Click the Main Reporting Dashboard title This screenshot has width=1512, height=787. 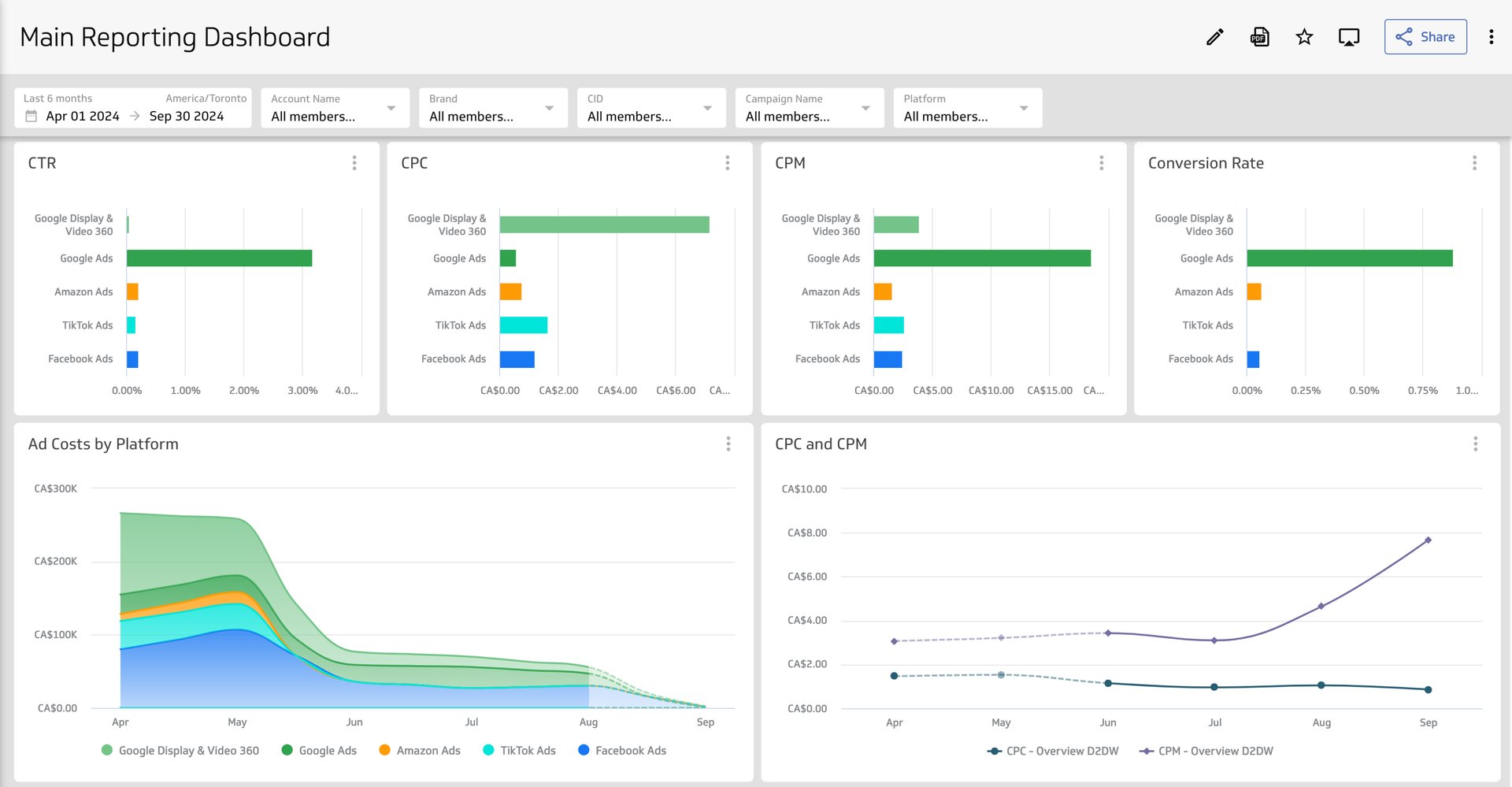click(175, 37)
